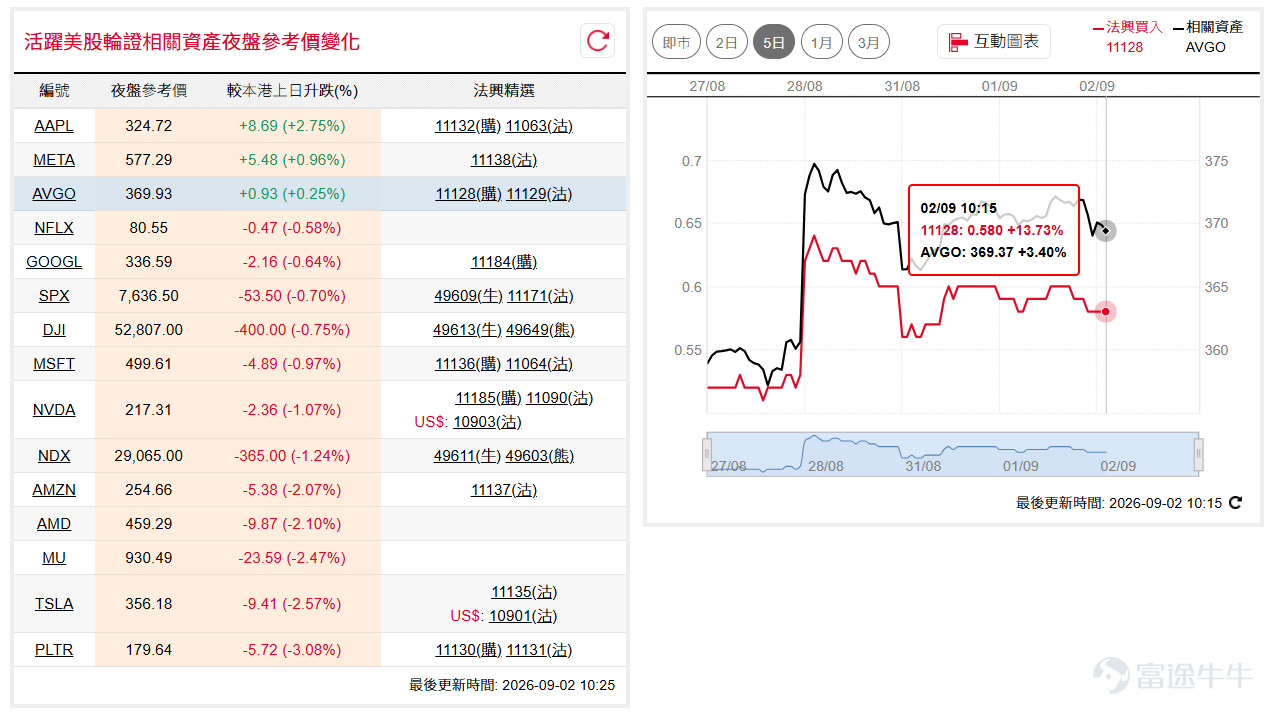The image size is (1273, 712).
Task: Select the 5日 chart range
Action: pyautogui.click(x=774, y=42)
